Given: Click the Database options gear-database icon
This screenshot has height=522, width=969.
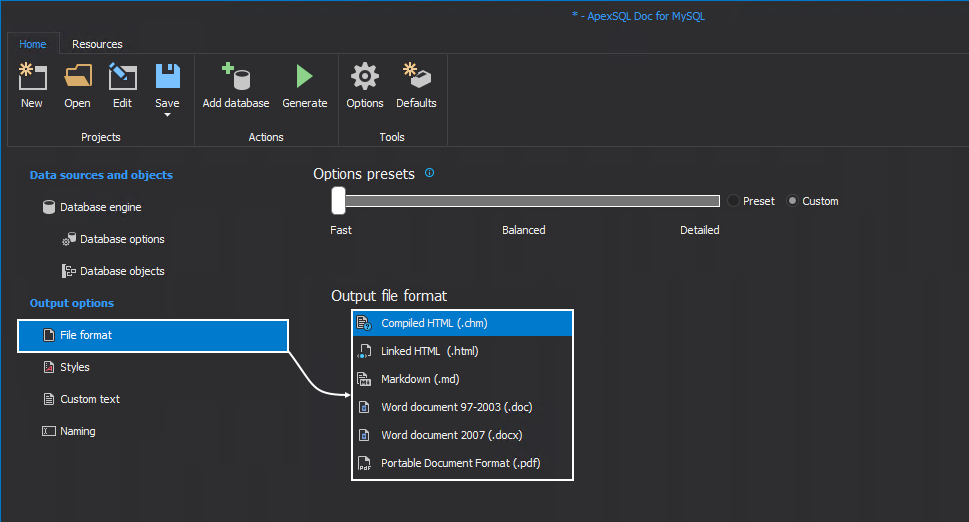Looking at the screenshot, I should [x=69, y=239].
